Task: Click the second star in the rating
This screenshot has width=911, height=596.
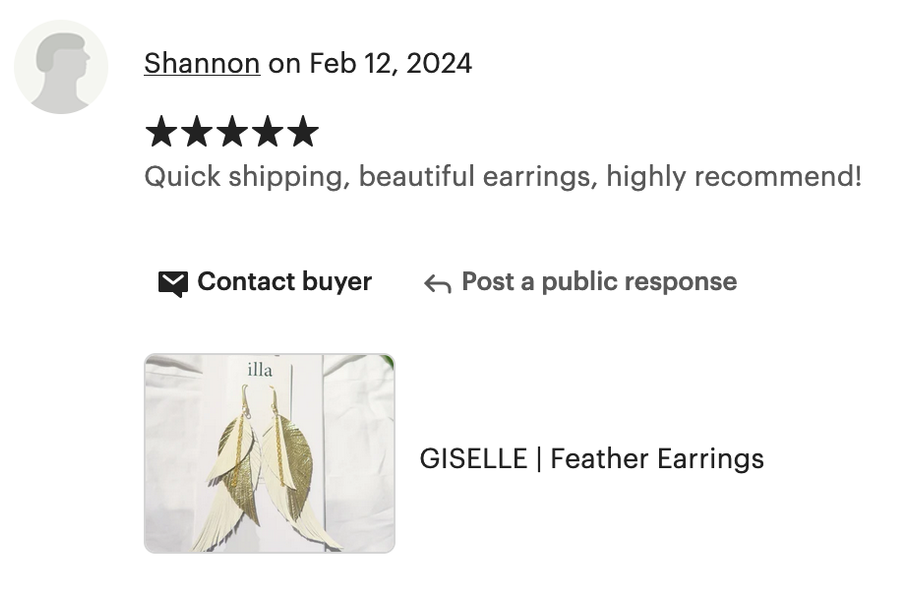Action: point(196,131)
